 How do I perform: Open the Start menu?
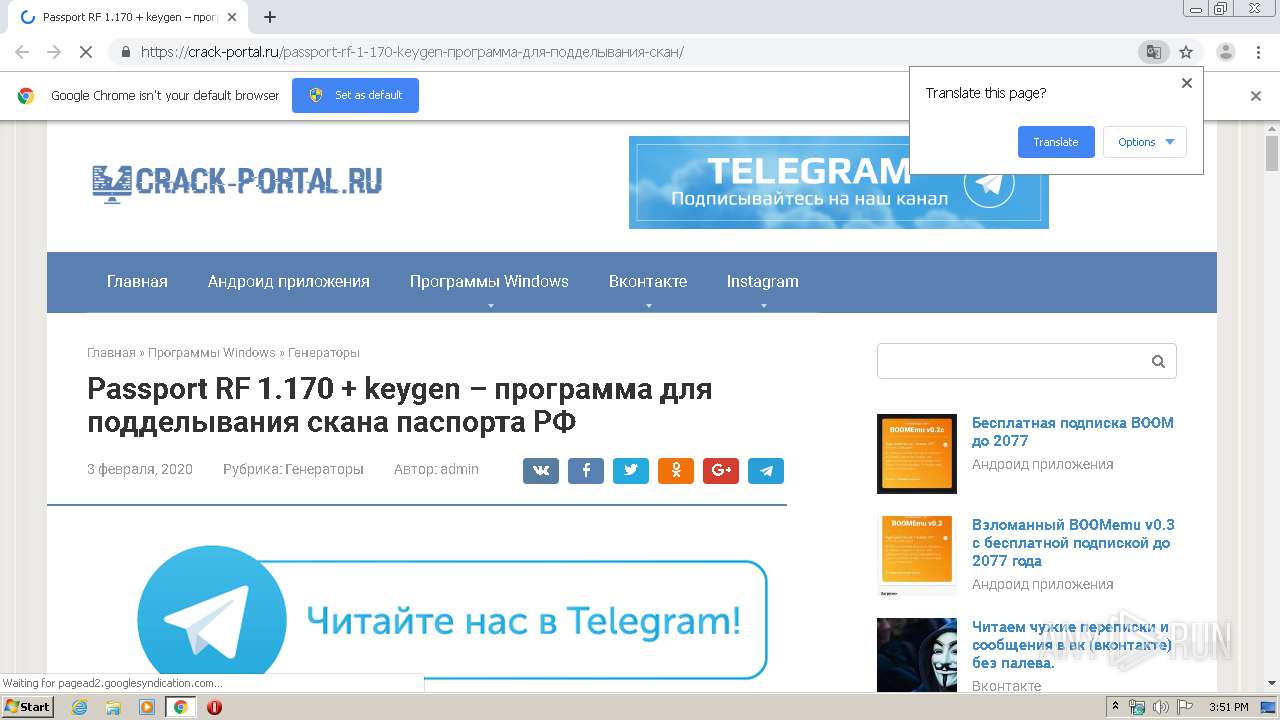pos(28,707)
